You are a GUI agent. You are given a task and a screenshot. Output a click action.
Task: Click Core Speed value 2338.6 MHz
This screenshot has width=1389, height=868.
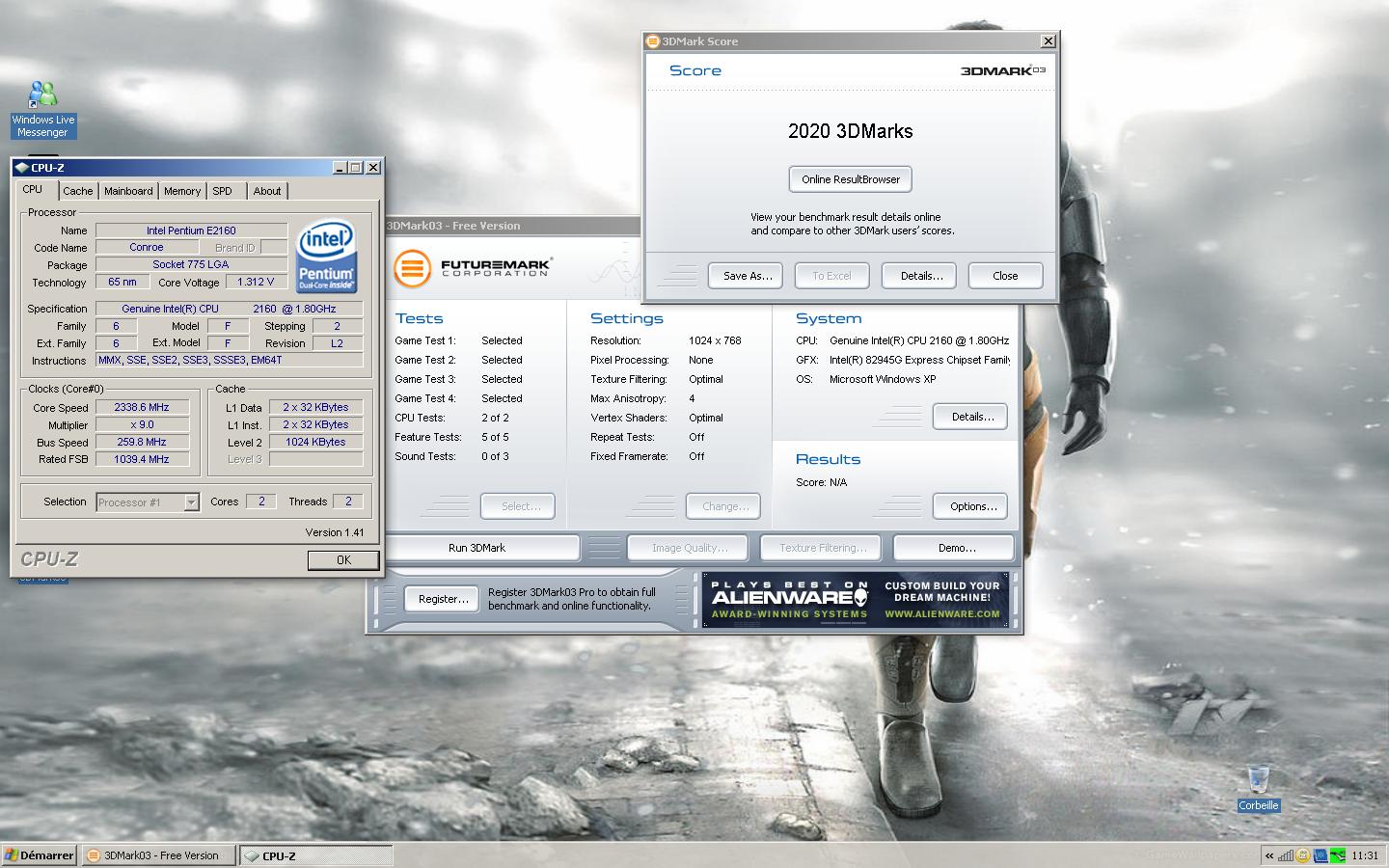(142, 408)
